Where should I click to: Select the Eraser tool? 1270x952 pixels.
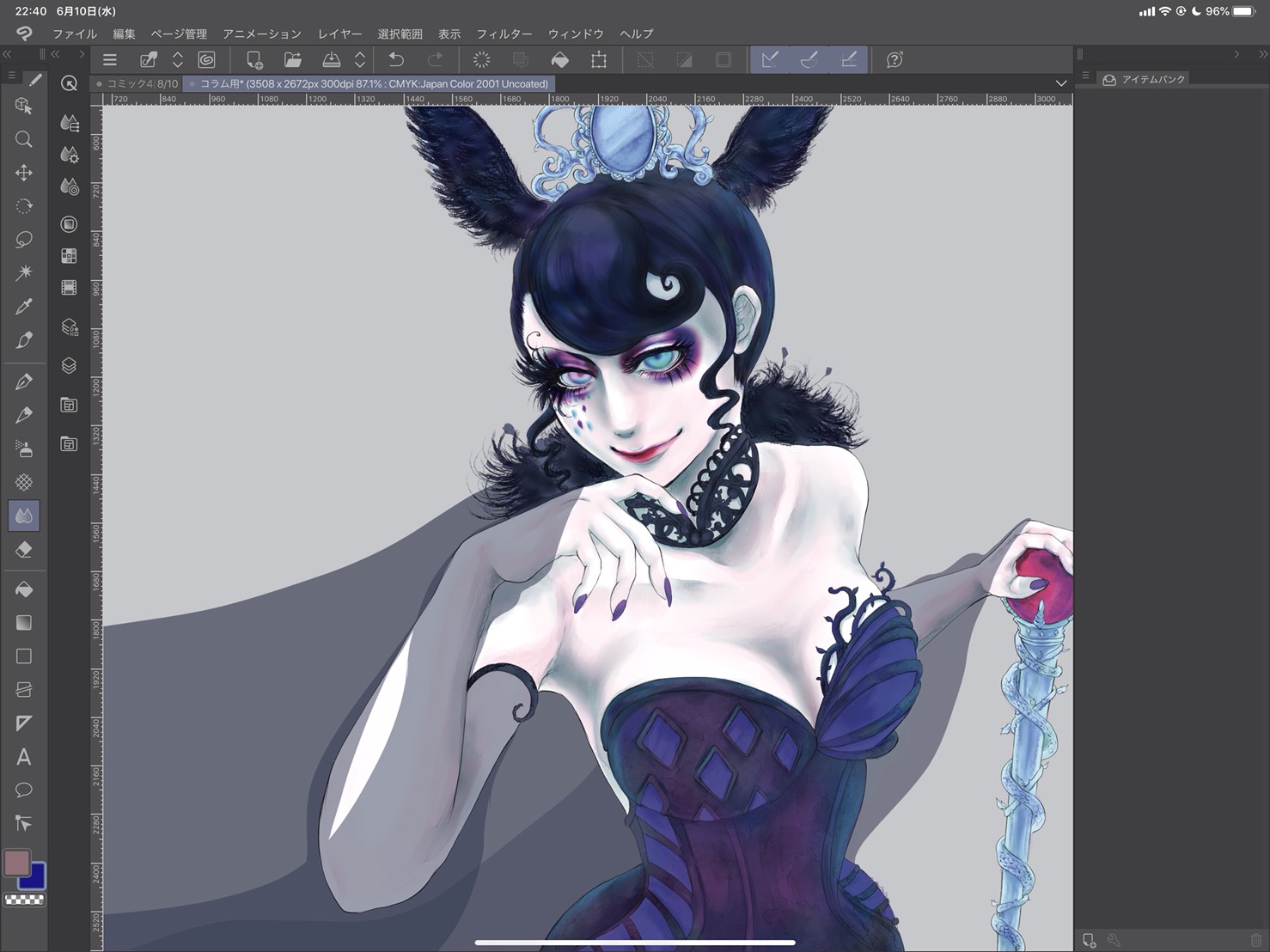click(24, 550)
